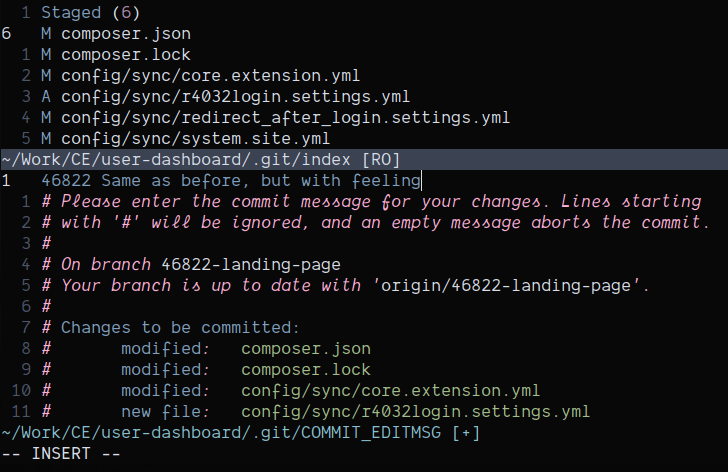728x472 pixels.
Task: Click the Staged (6) section header
Action: pyautogui.click(x=85, y=13)
